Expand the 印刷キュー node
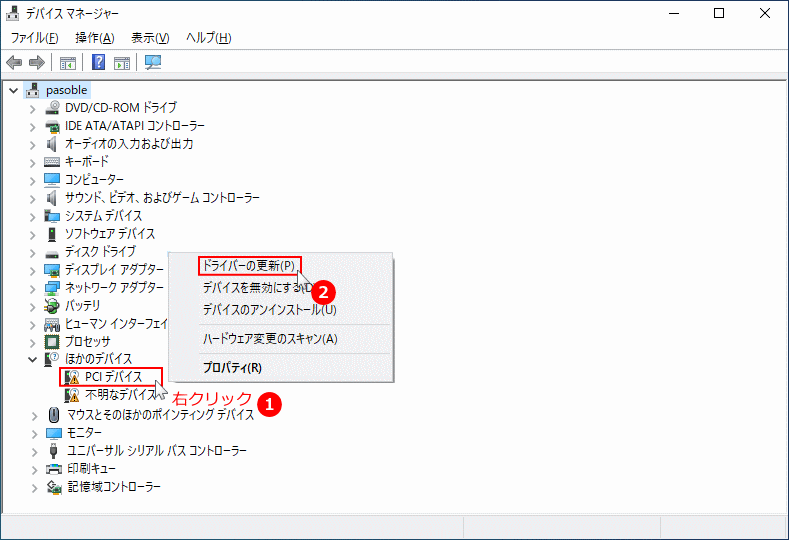The height and width of the screenshot is (540, 789). click(34, 470)
